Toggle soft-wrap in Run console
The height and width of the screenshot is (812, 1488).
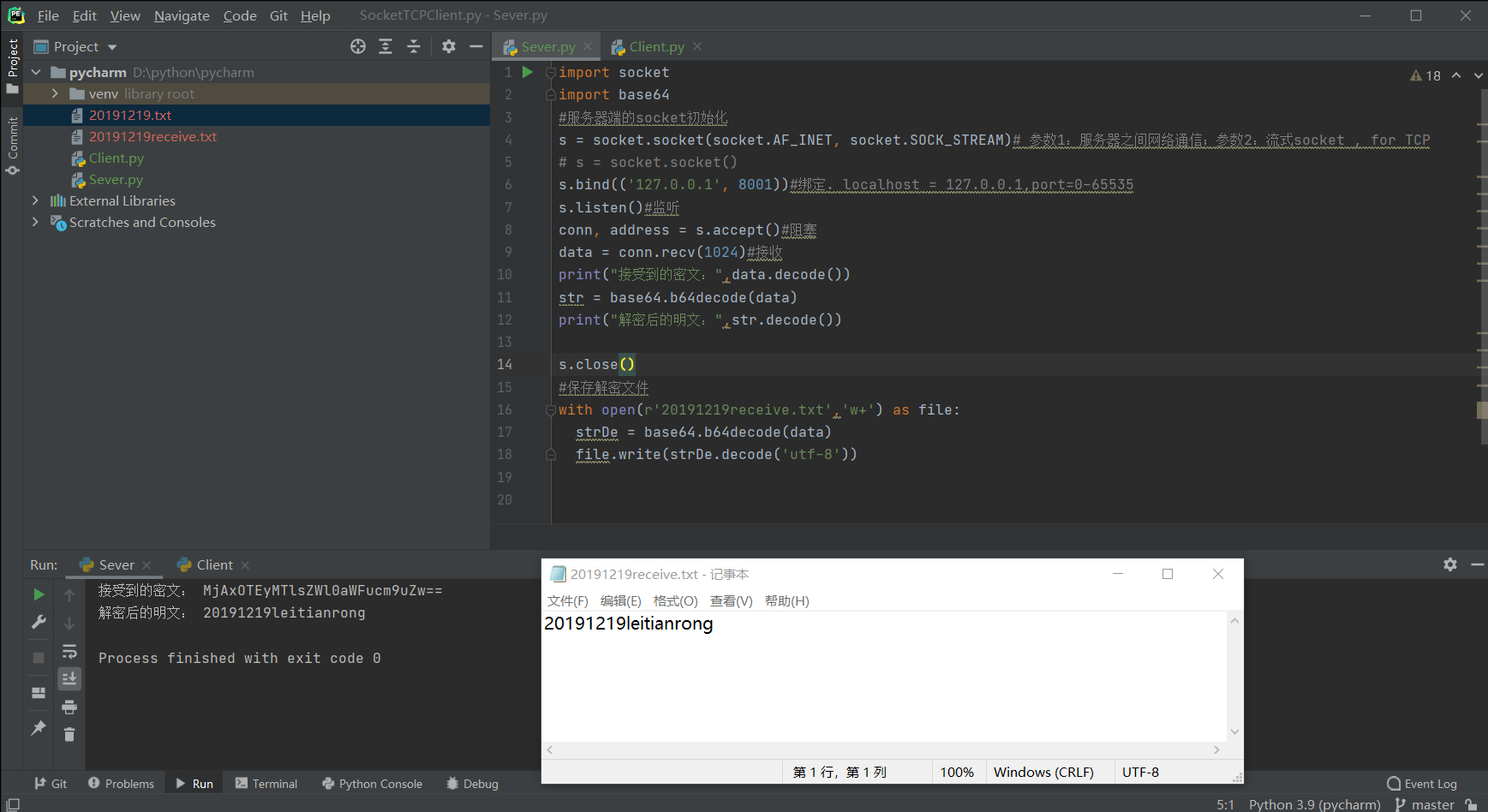click(69, 652)
